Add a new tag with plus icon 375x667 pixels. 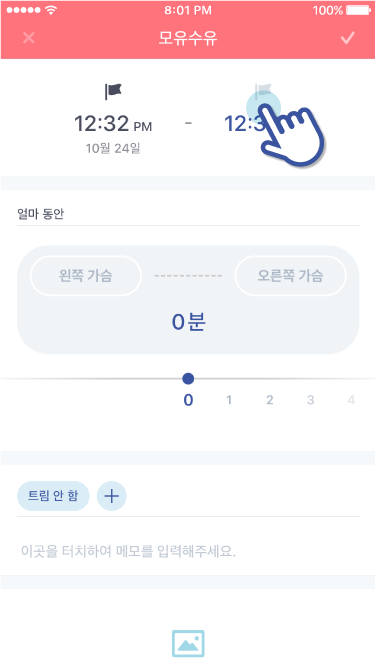pyautogui.click(x=111, y=496)
